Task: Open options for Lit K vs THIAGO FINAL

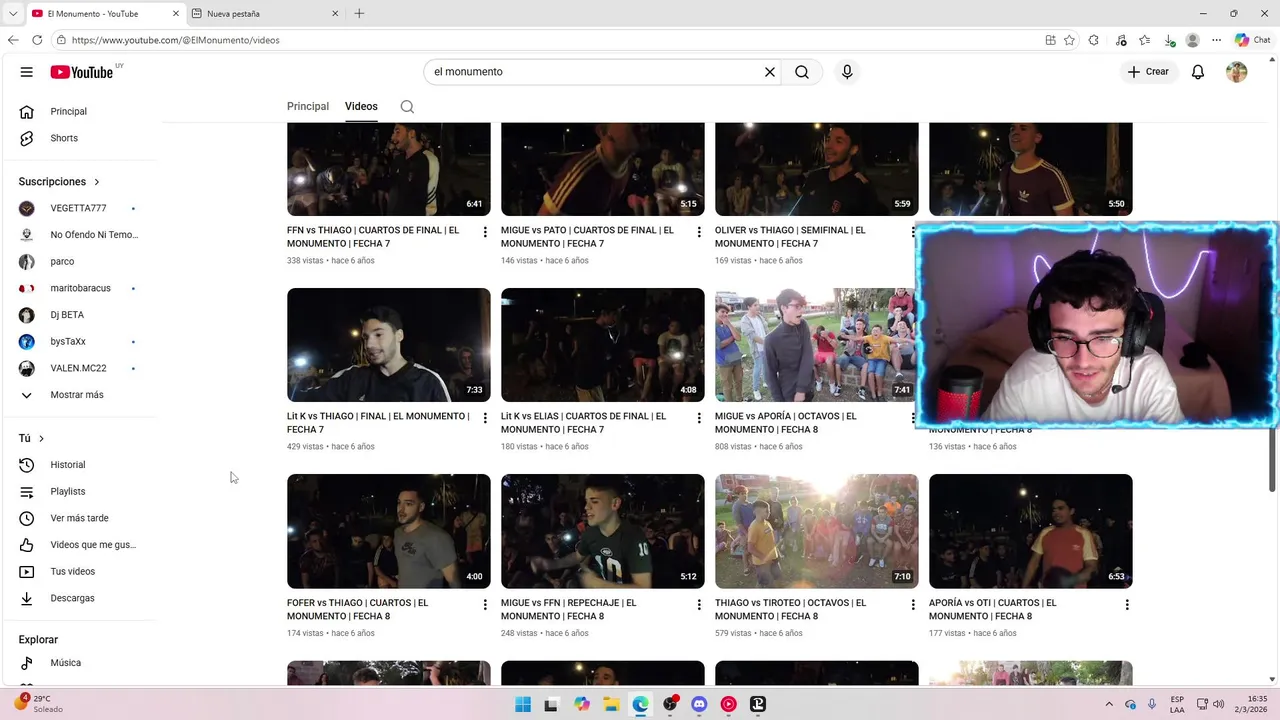Action: [x=485, y=418]
